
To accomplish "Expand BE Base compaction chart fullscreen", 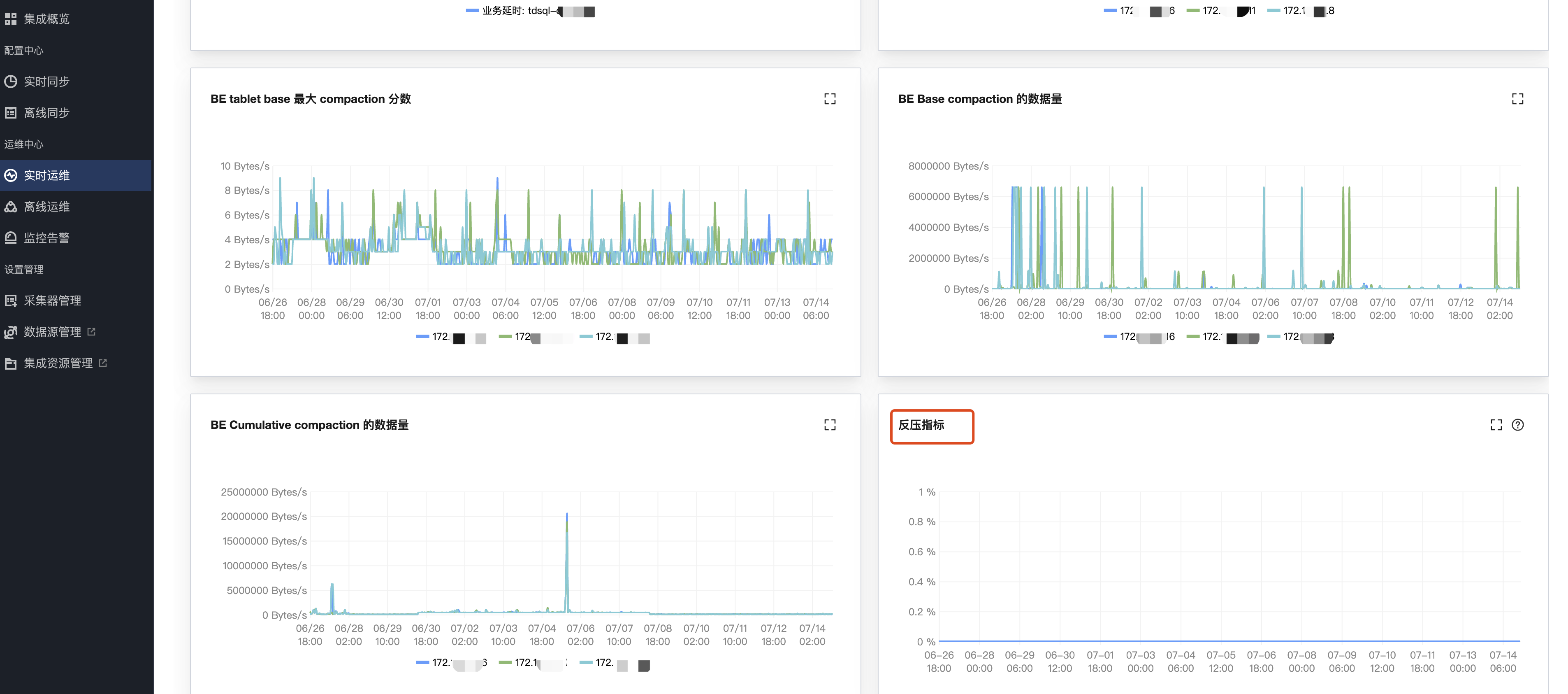I will click(1517, 99).
